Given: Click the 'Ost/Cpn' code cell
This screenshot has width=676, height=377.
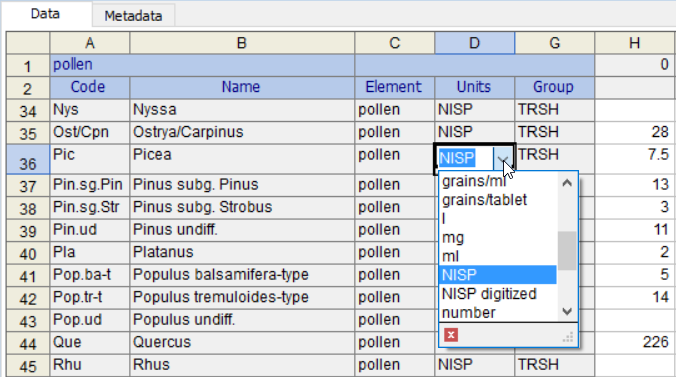Looking at the screenshot, I should pyautogui.click(x=90, y=133).
